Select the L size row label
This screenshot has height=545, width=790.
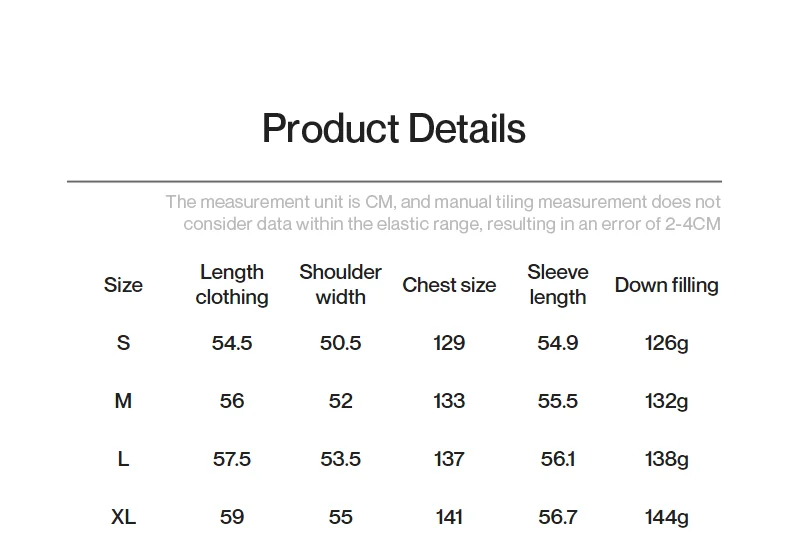[x=123, y=459]
